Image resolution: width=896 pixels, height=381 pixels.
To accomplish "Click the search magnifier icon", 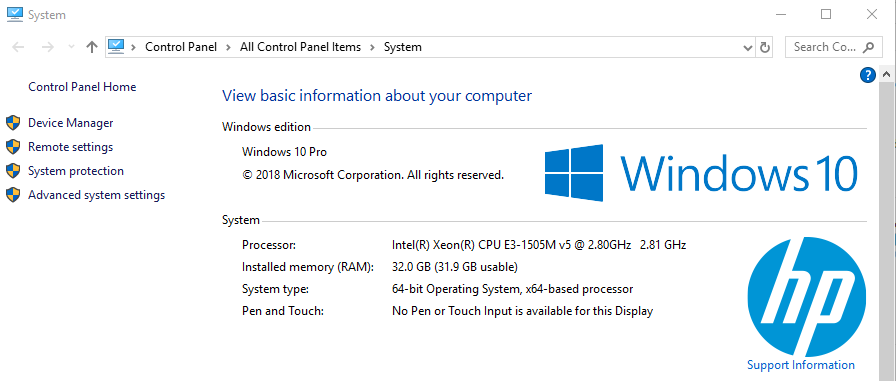I will (869, 47).
